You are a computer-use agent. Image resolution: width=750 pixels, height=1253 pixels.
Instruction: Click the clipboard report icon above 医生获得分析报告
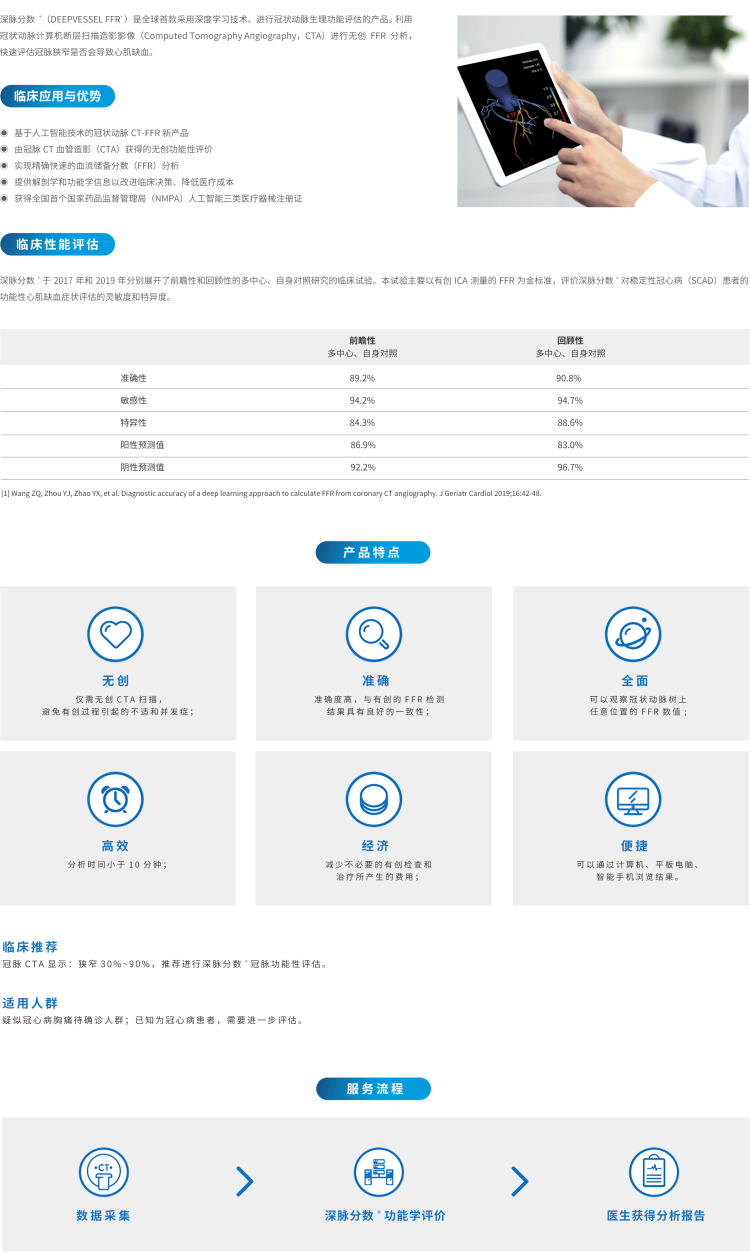654,1172
